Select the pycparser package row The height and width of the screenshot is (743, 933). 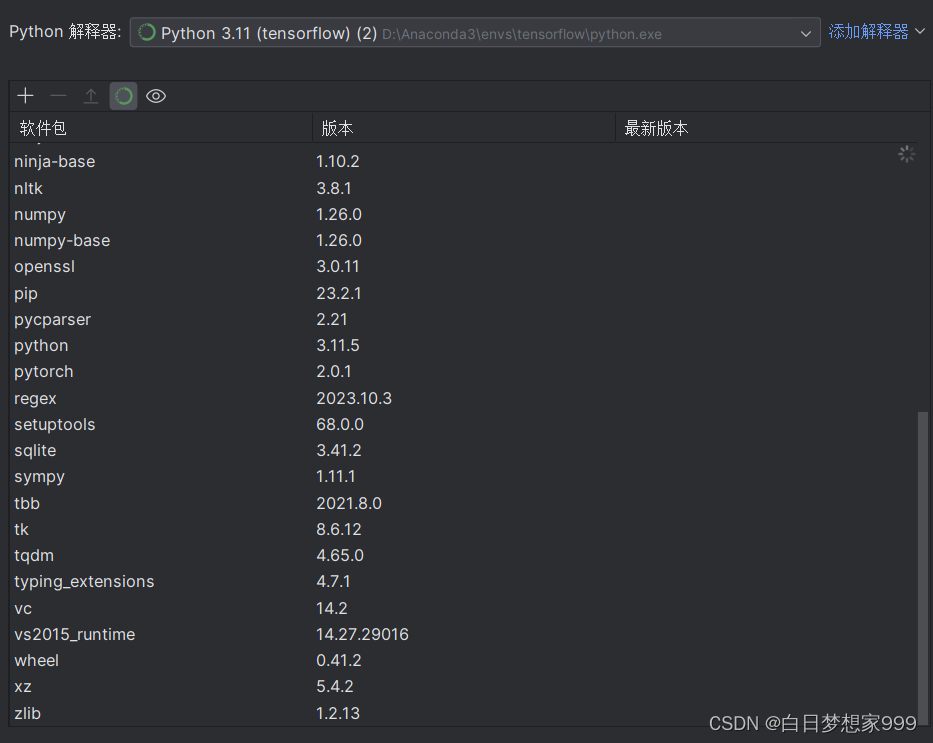[x=464, y=319]
